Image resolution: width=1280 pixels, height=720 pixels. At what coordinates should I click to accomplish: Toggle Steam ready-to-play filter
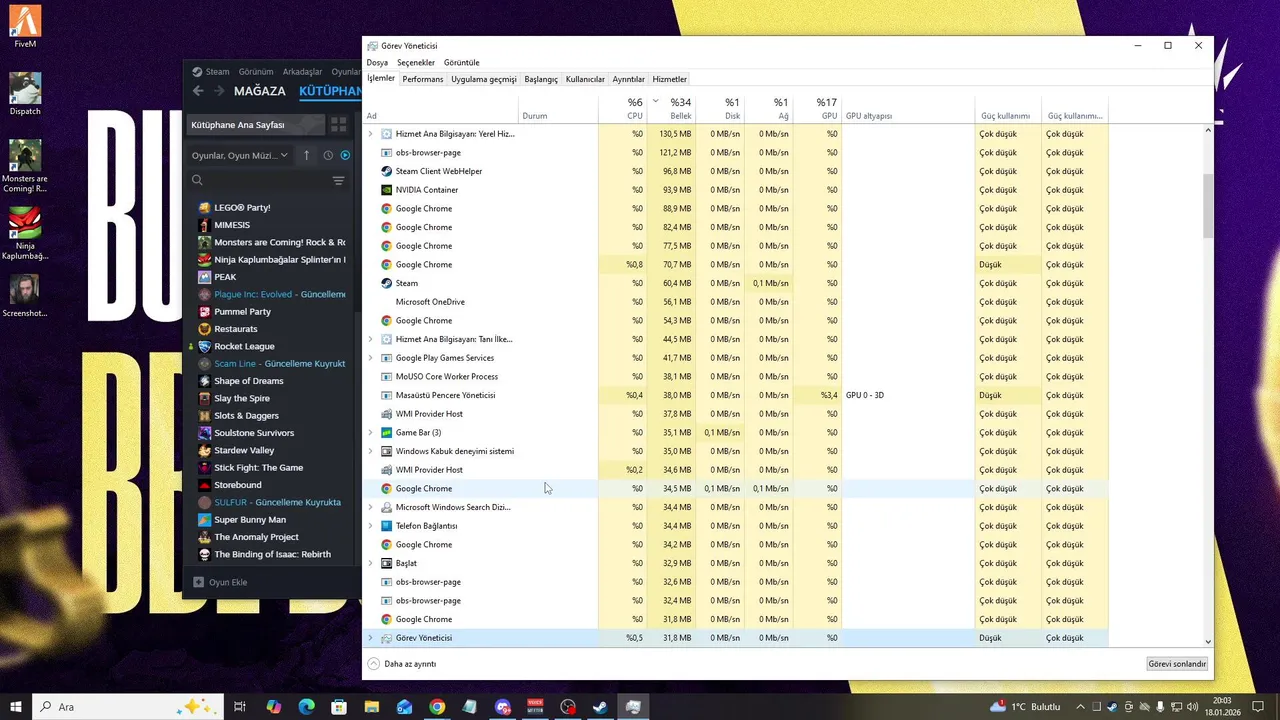(345, 155)
